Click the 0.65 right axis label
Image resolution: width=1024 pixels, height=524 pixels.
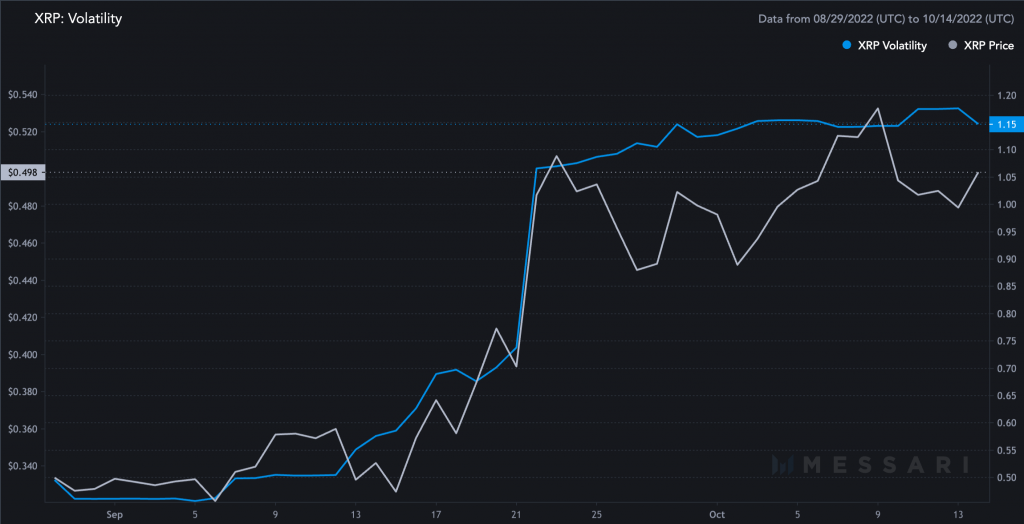[1006, 396]
